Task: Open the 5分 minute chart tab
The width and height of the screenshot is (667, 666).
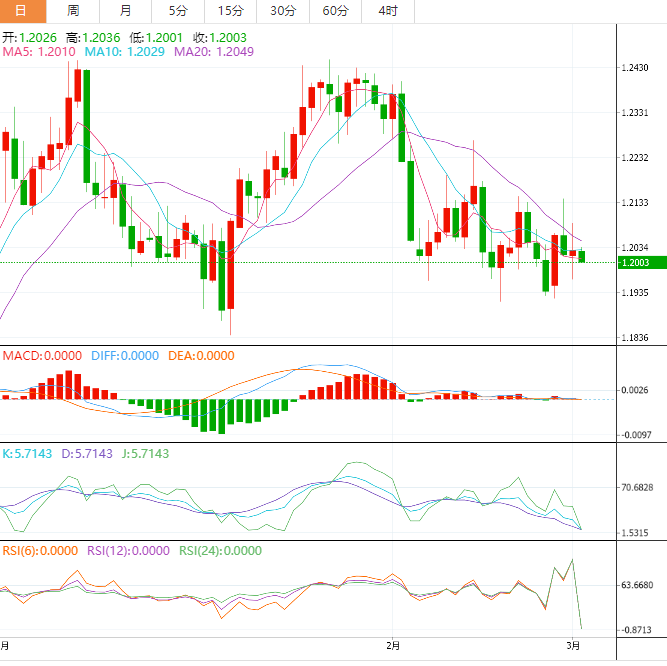Action: pos(177,11)
